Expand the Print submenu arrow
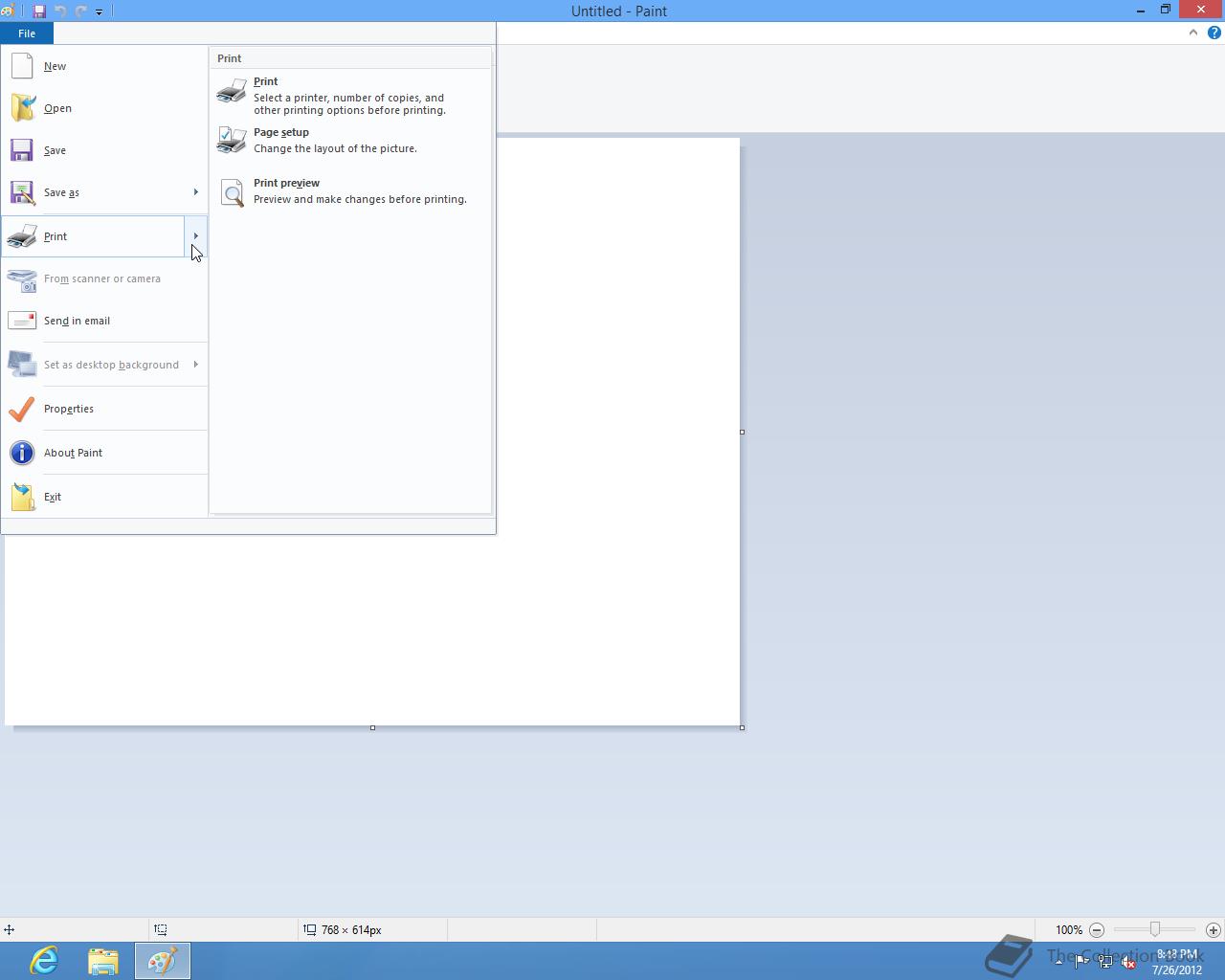1225x980 pixels. point(196,236)
